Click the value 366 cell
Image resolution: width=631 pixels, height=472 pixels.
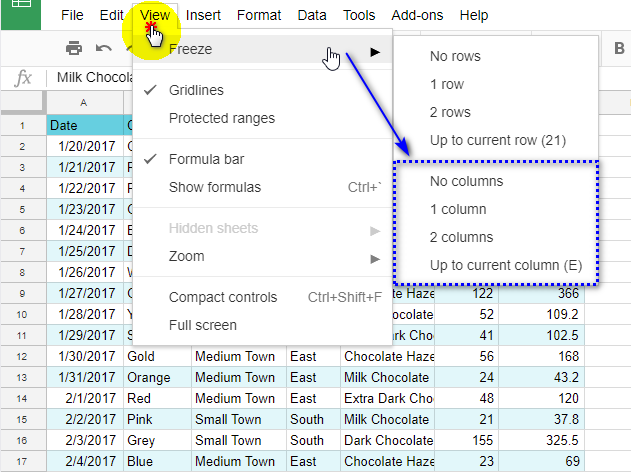tap(541, 293)
